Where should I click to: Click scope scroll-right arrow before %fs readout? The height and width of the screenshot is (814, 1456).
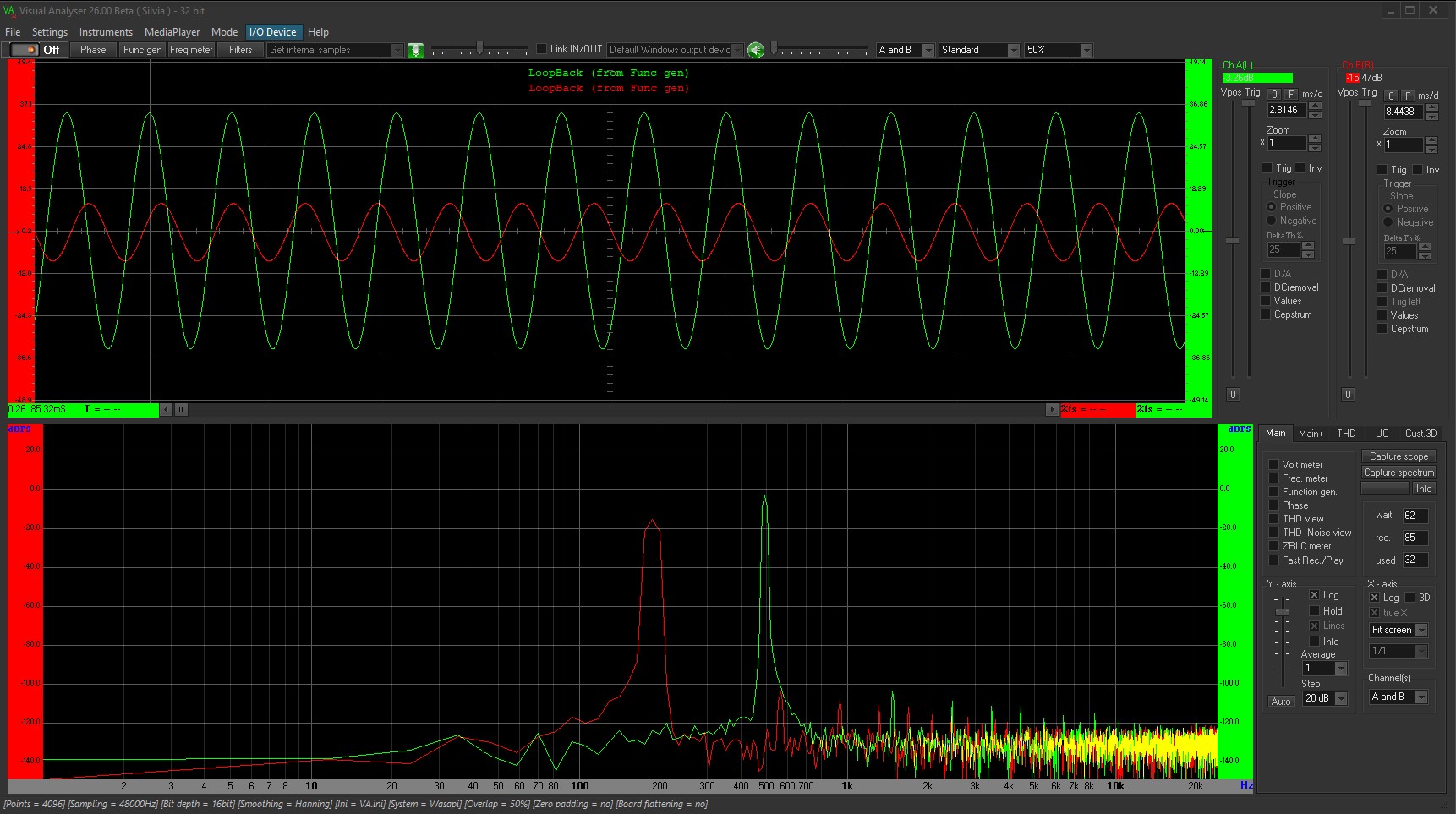pos(1052,410)
